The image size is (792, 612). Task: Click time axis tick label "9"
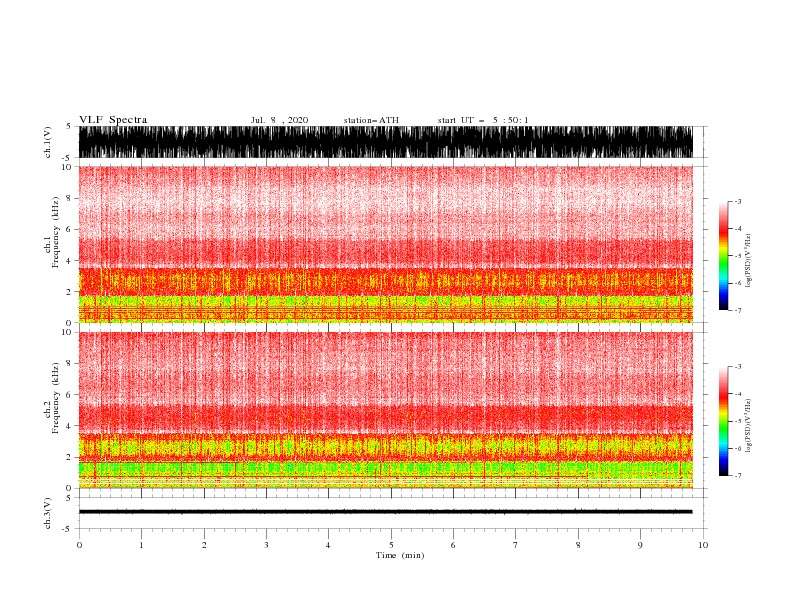point(640,545)
